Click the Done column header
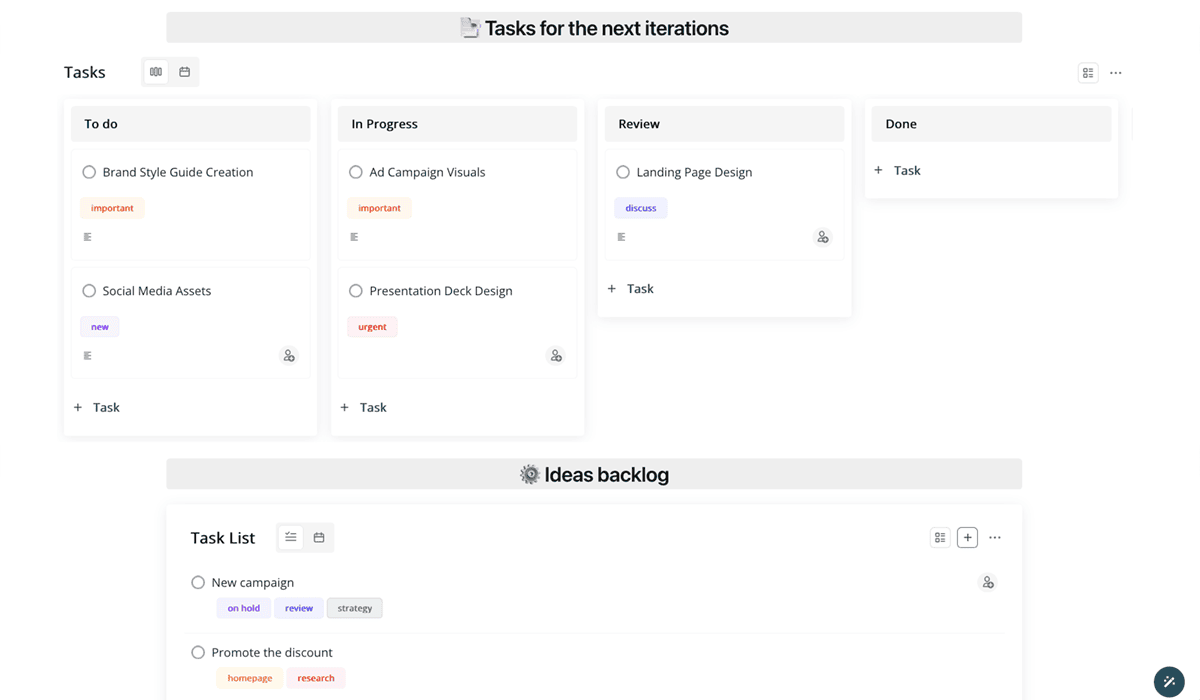 (x=991, y=124)
